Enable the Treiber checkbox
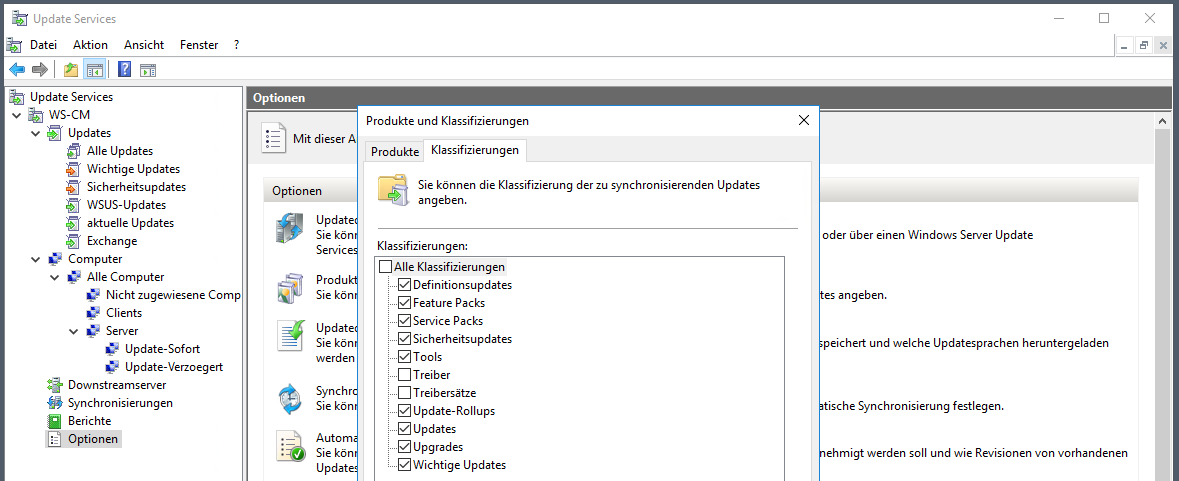 (x=405, y=375)
